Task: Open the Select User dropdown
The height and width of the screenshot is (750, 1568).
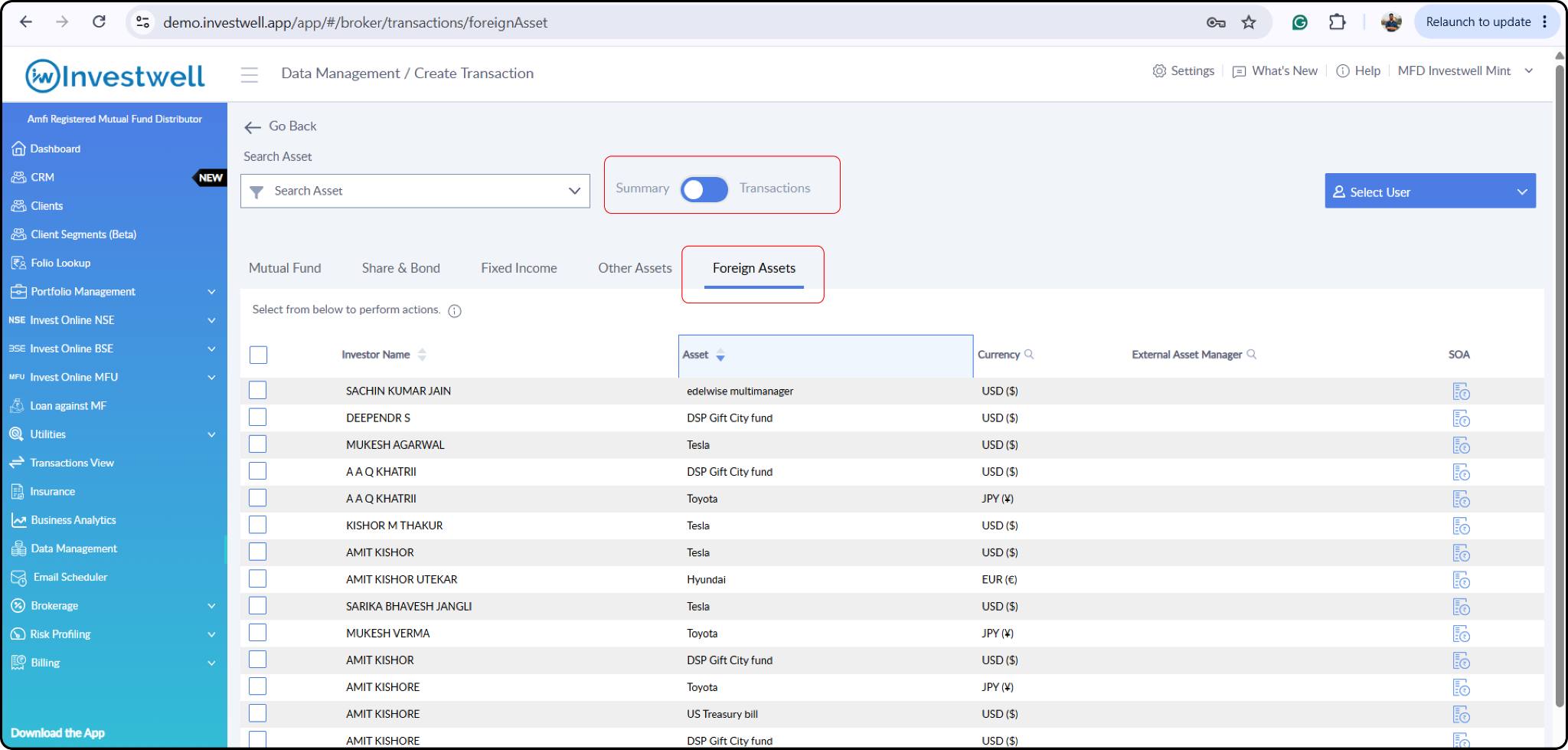Action: pos(1430,191)
